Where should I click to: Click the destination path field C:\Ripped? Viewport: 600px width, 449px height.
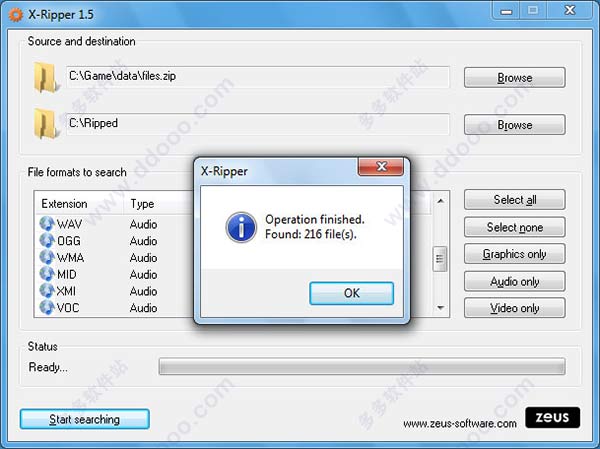[x=258, y=124]
